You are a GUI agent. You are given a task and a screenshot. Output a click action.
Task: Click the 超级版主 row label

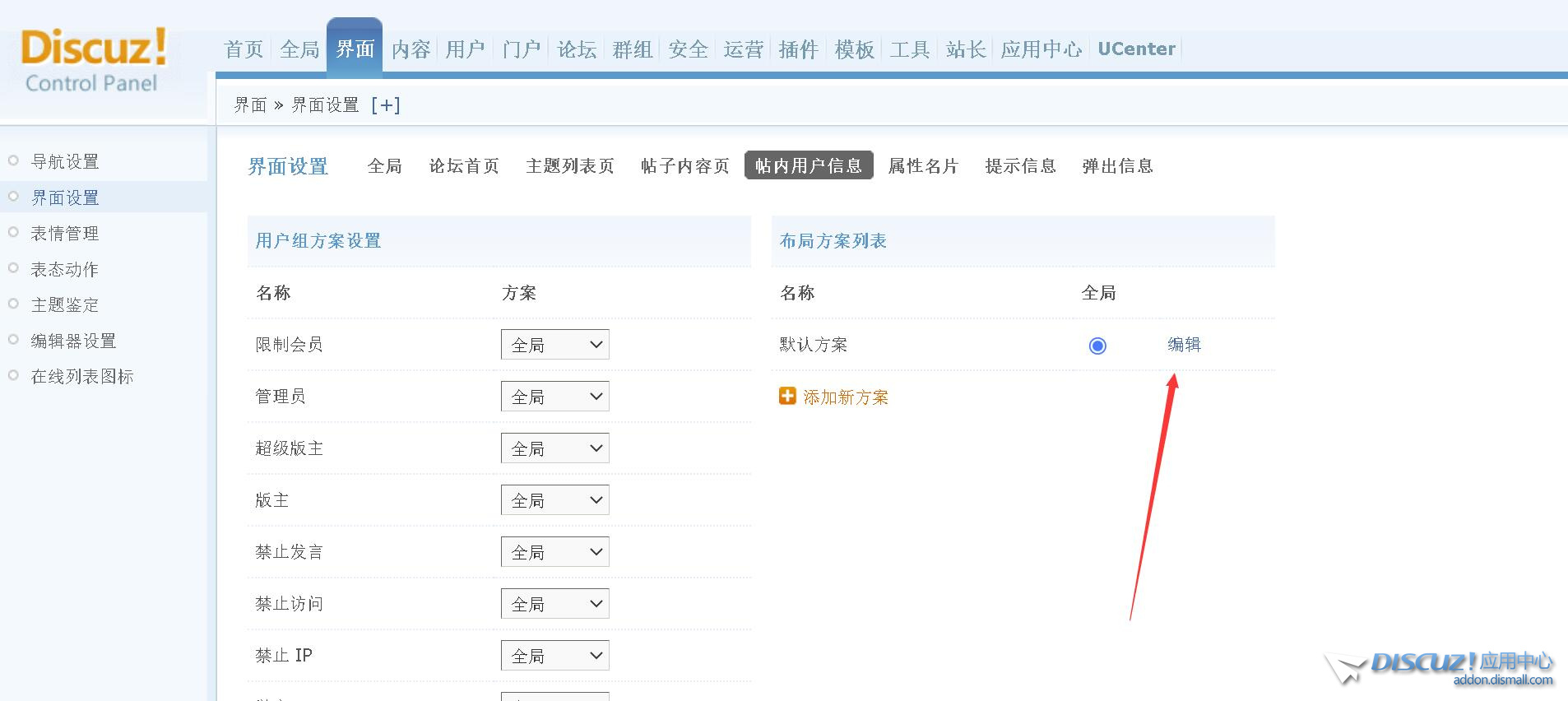289,448
